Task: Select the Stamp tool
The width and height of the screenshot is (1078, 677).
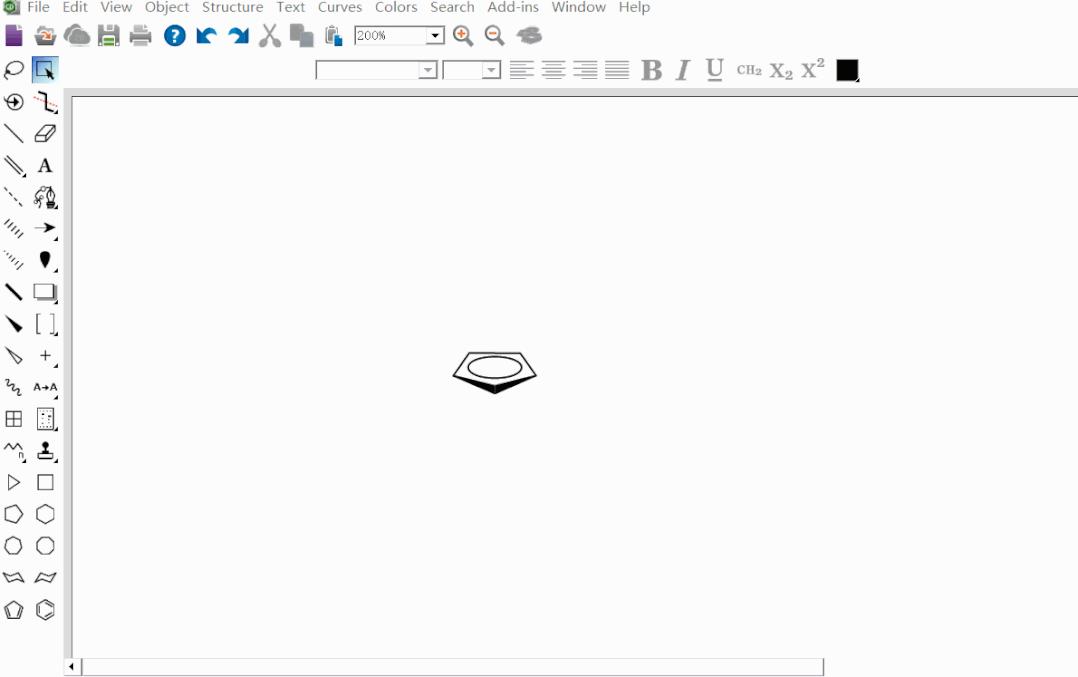Action: pos(47,451)
